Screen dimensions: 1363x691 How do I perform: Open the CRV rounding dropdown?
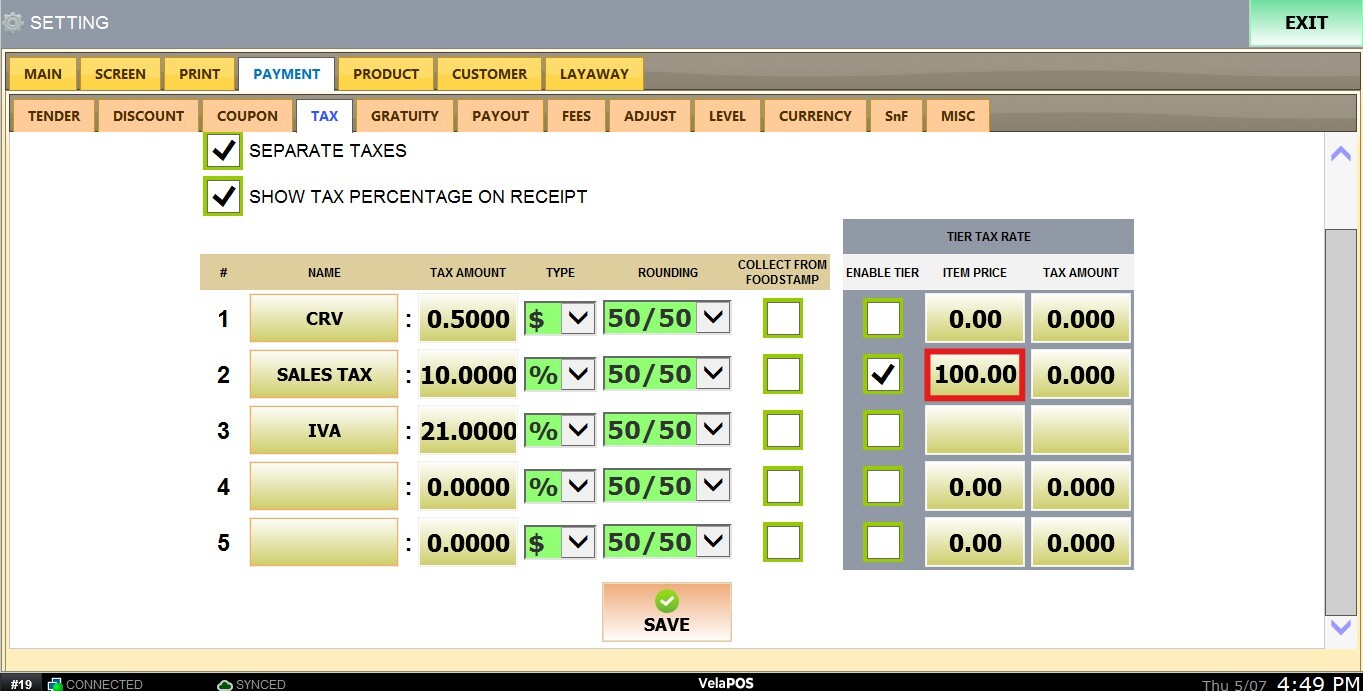(x=667, y=319)
